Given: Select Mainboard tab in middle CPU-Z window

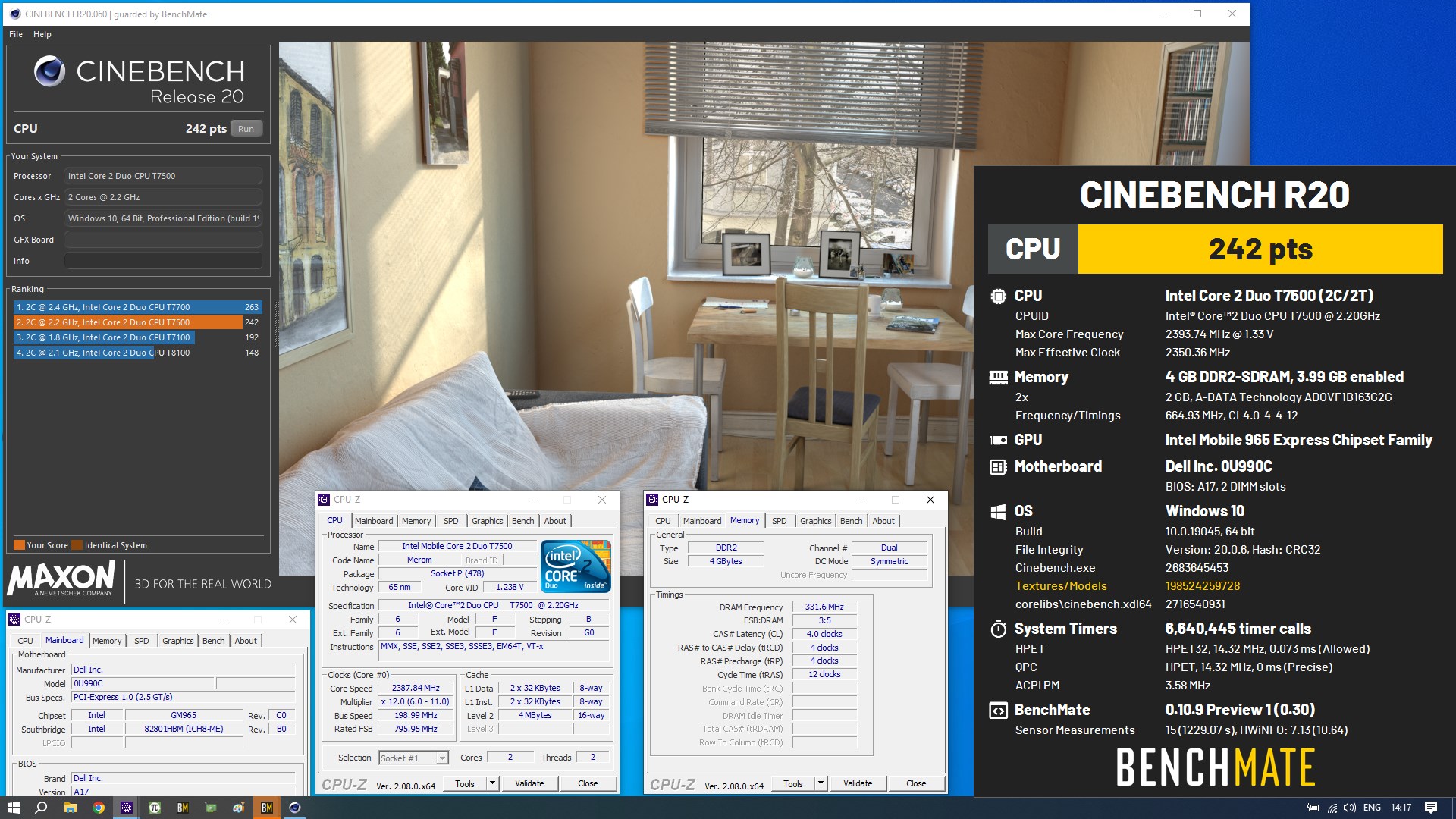Looking at the screenshot, I should click(x=374, y=521).
